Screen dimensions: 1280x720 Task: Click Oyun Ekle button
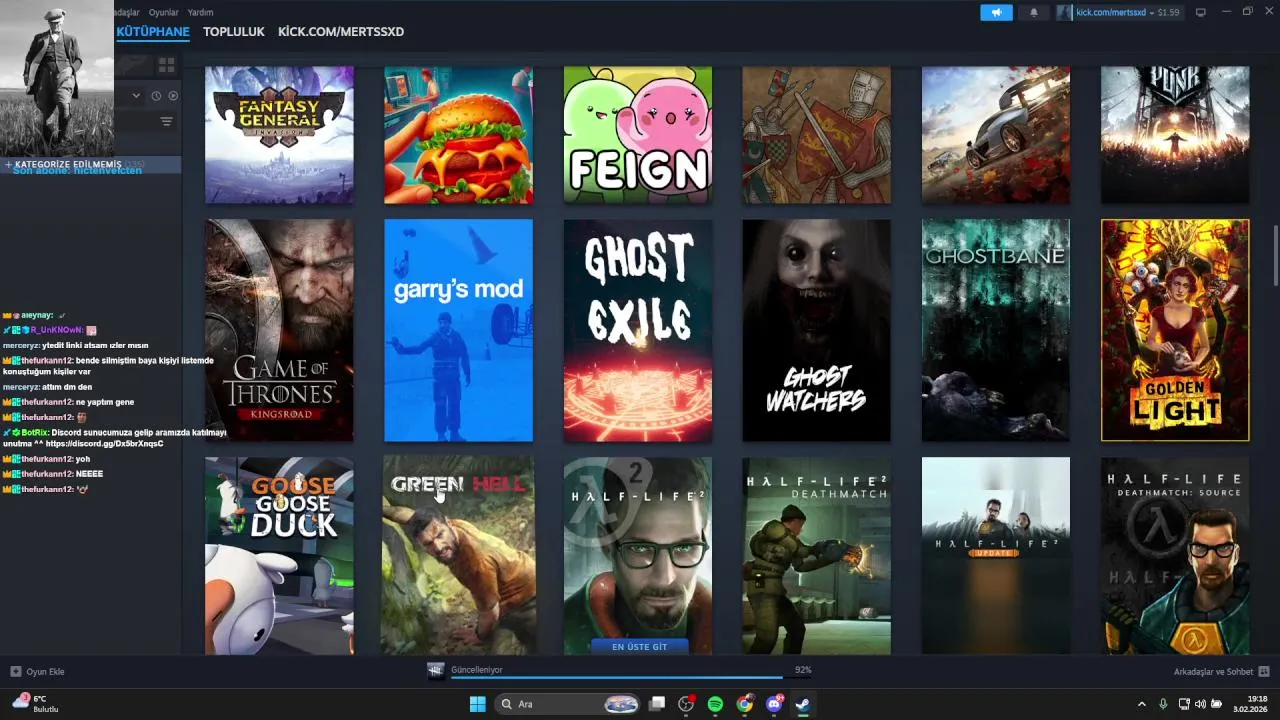pos(38,672)
